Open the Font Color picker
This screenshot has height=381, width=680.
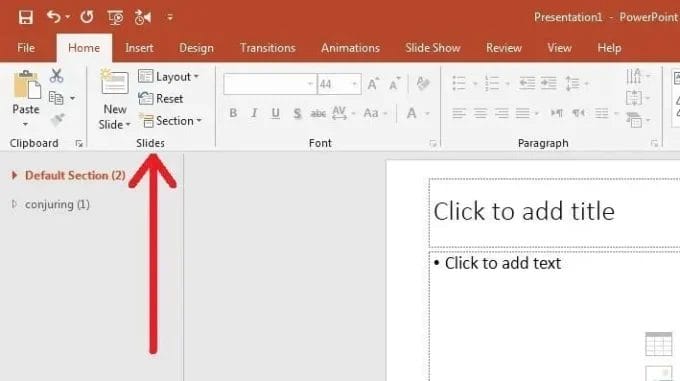tap(412, 113)
